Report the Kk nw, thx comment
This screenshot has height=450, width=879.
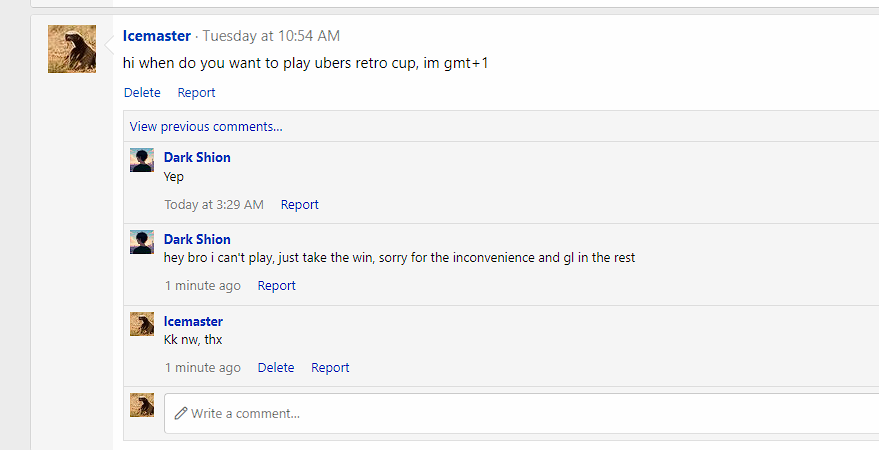click(330, 368)
